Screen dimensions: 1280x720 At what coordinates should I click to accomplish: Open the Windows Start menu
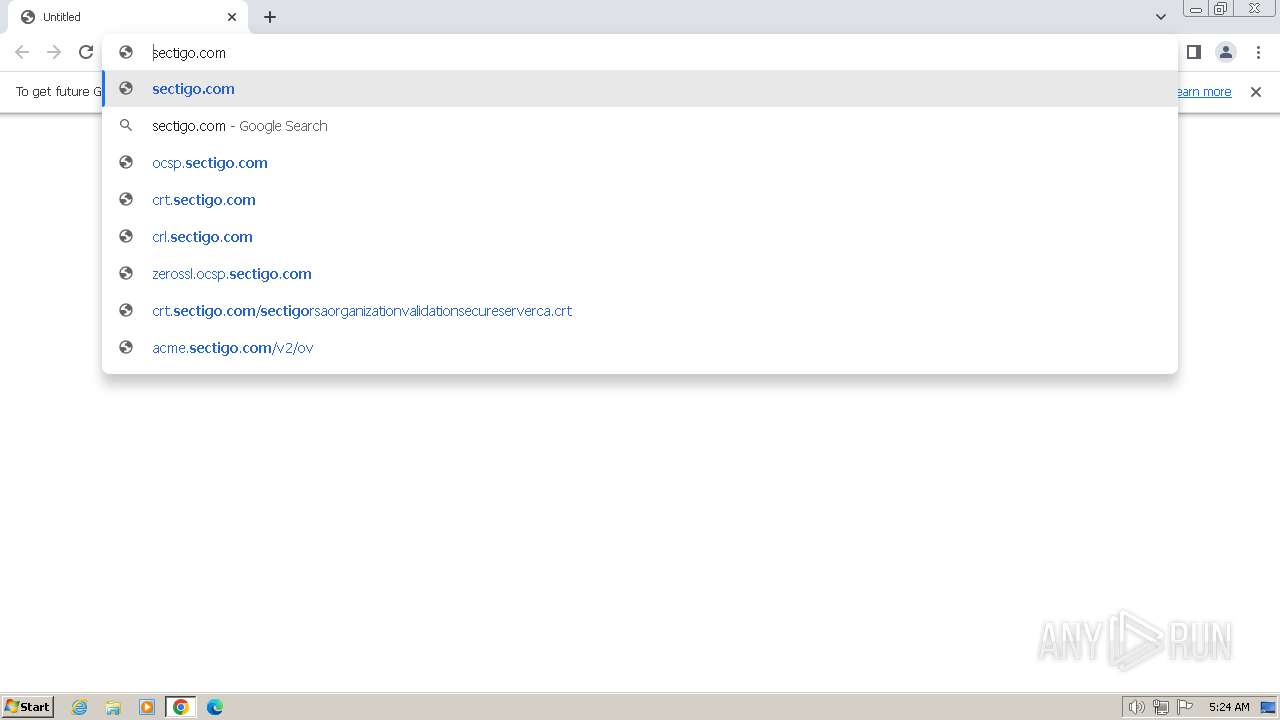[x=28, y=707]
